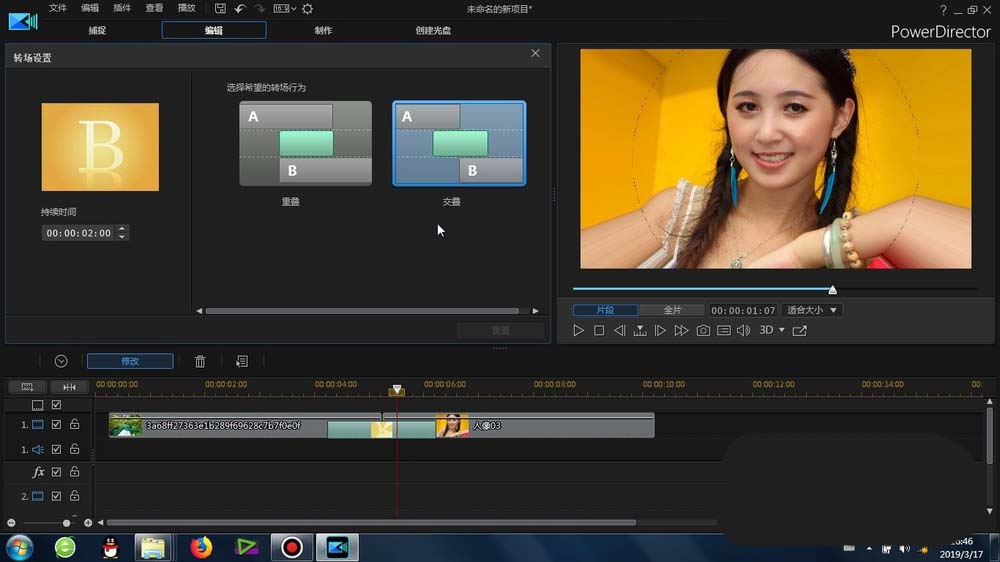This screenshot has width=1000, height=562.
Task: Uncheck the fx effect track checkbox
Action: [56, 472]
